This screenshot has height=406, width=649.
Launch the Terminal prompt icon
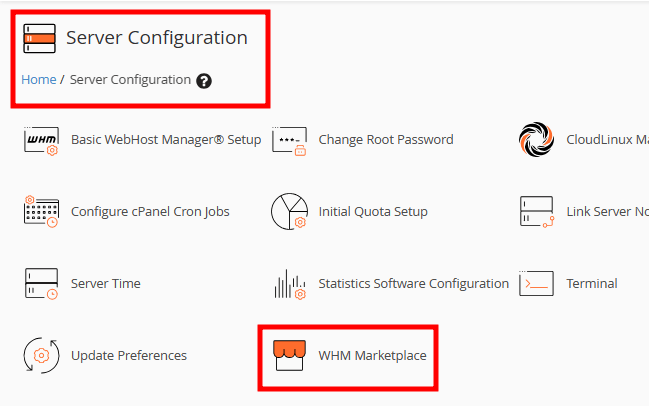(536, 283)
